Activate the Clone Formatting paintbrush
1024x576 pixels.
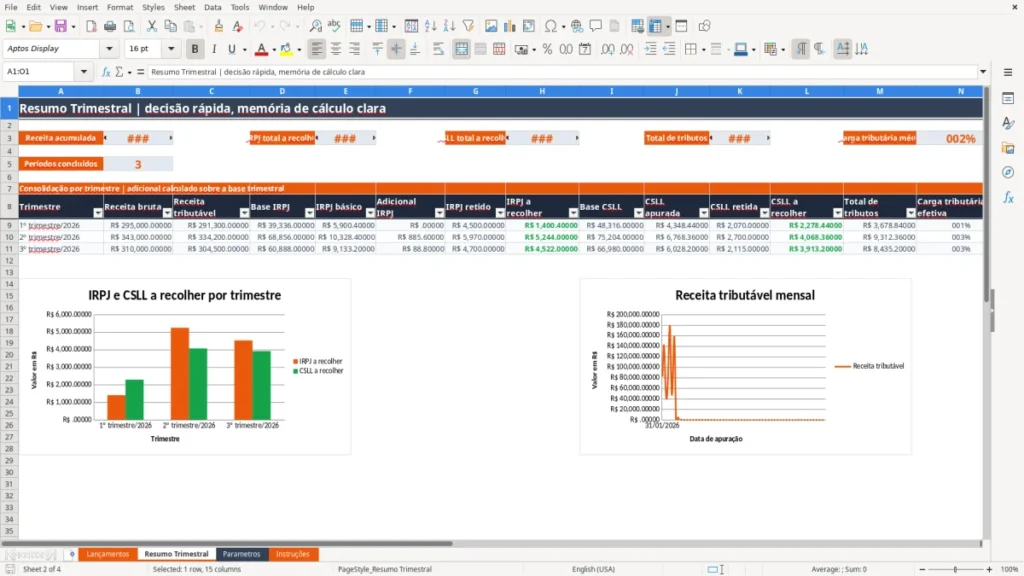point(219,26)
